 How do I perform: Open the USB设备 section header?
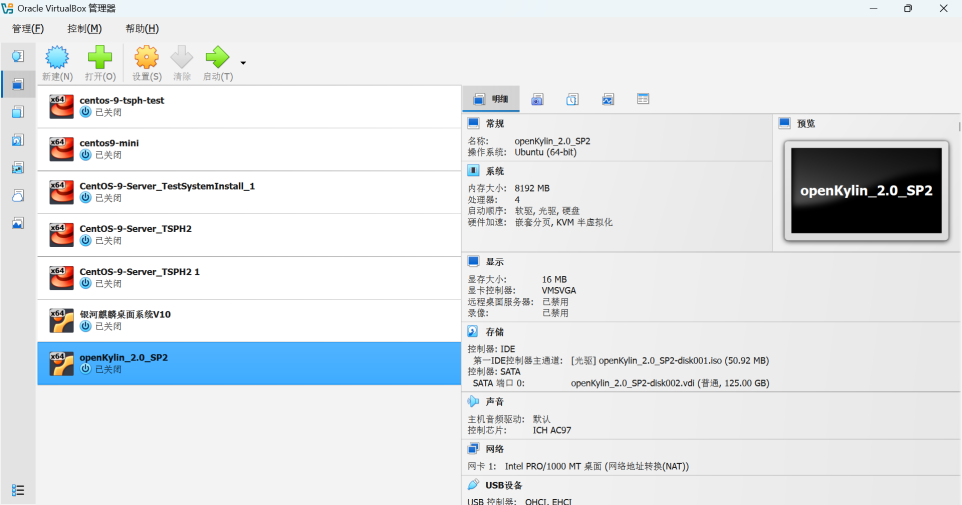click(503, 485)
